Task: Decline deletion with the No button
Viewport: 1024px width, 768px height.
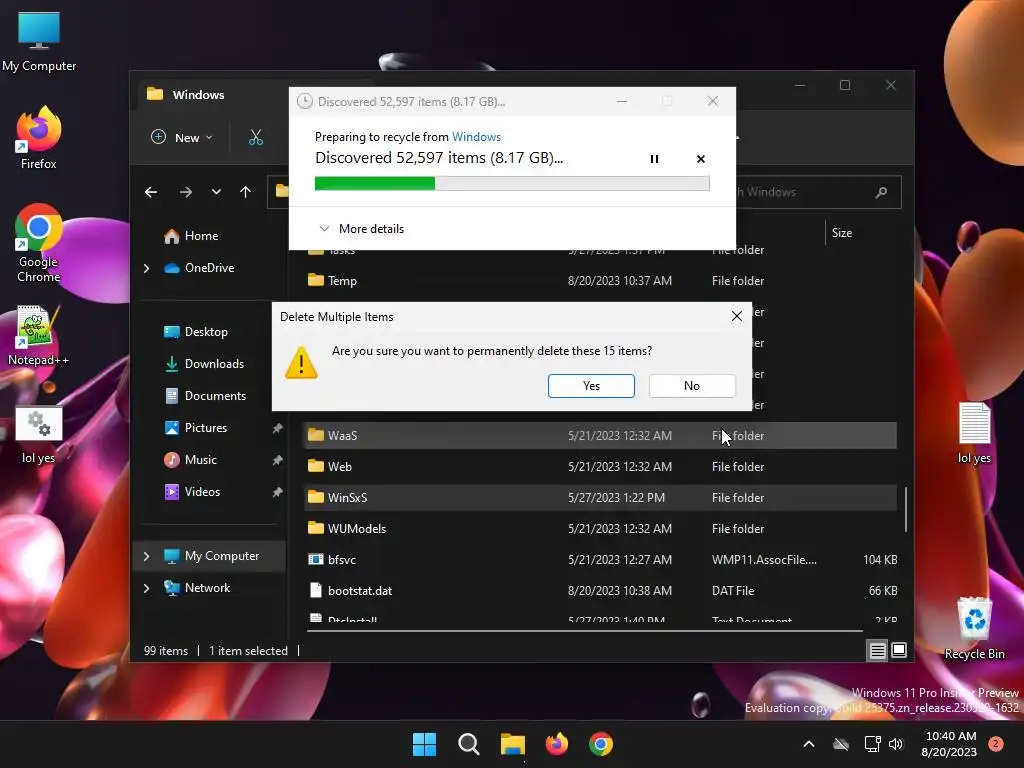Action: 692,386
